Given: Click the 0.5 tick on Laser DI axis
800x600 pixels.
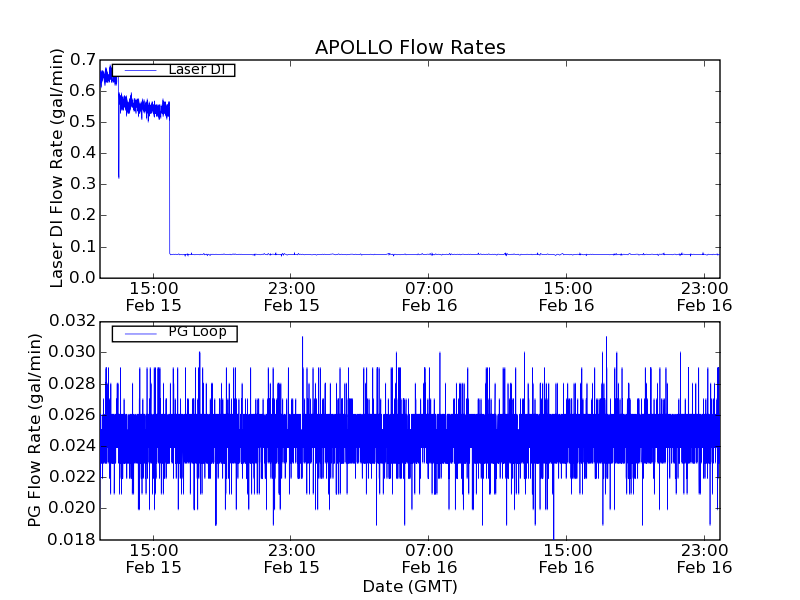Looking at the screenshot, I should 83,122.
